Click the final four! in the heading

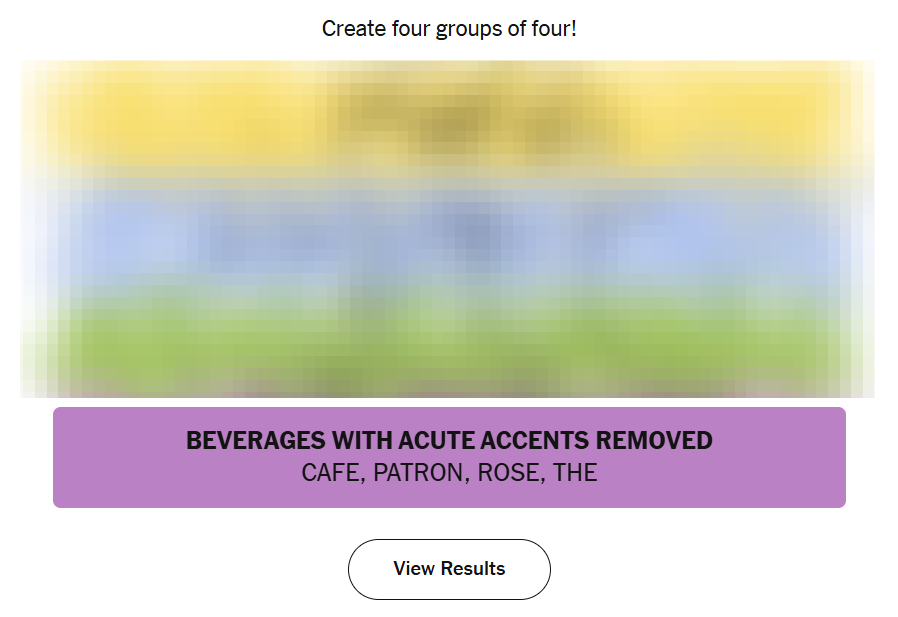554,29
